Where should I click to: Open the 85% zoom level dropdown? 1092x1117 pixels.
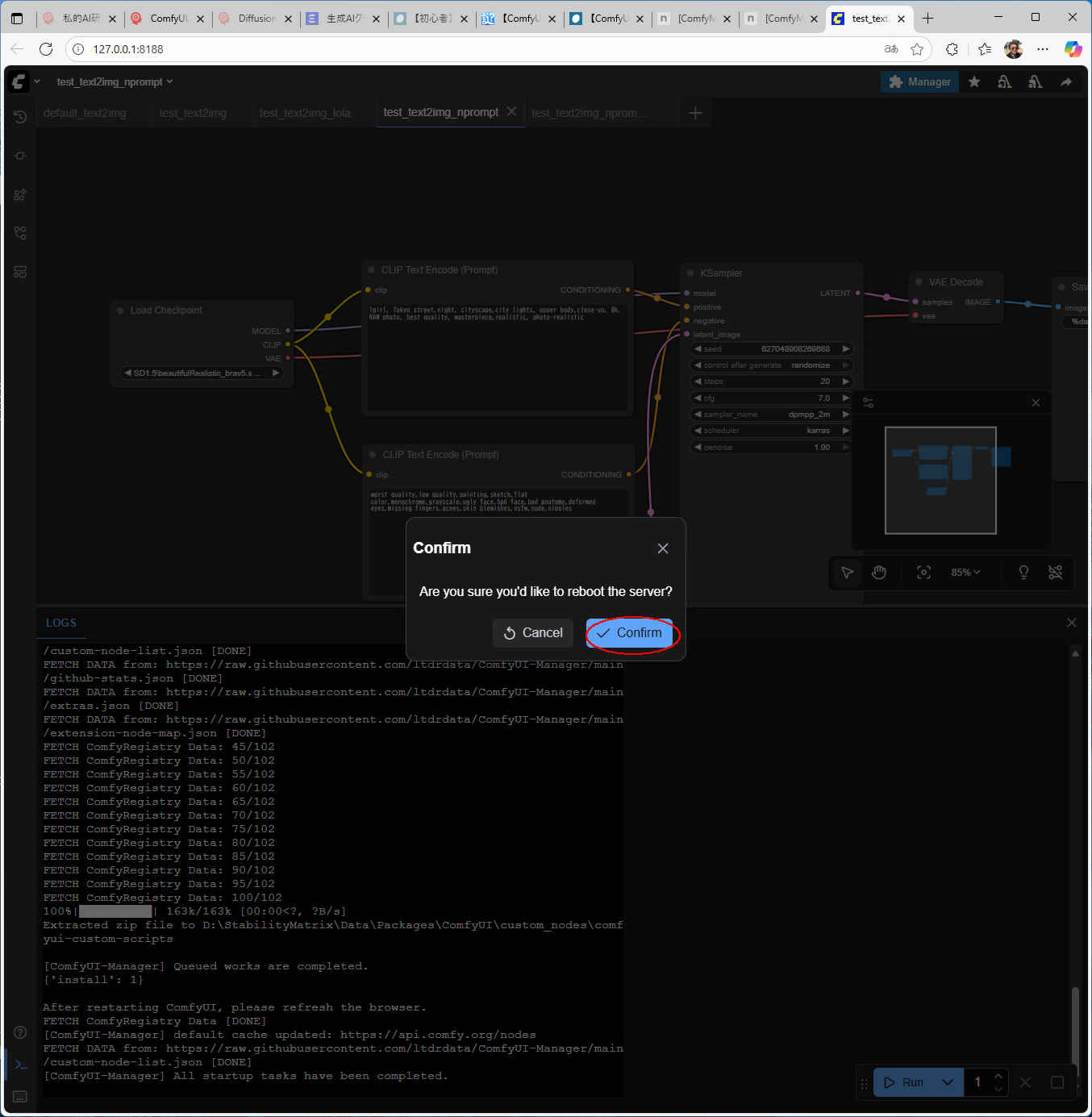click(965, 573)
